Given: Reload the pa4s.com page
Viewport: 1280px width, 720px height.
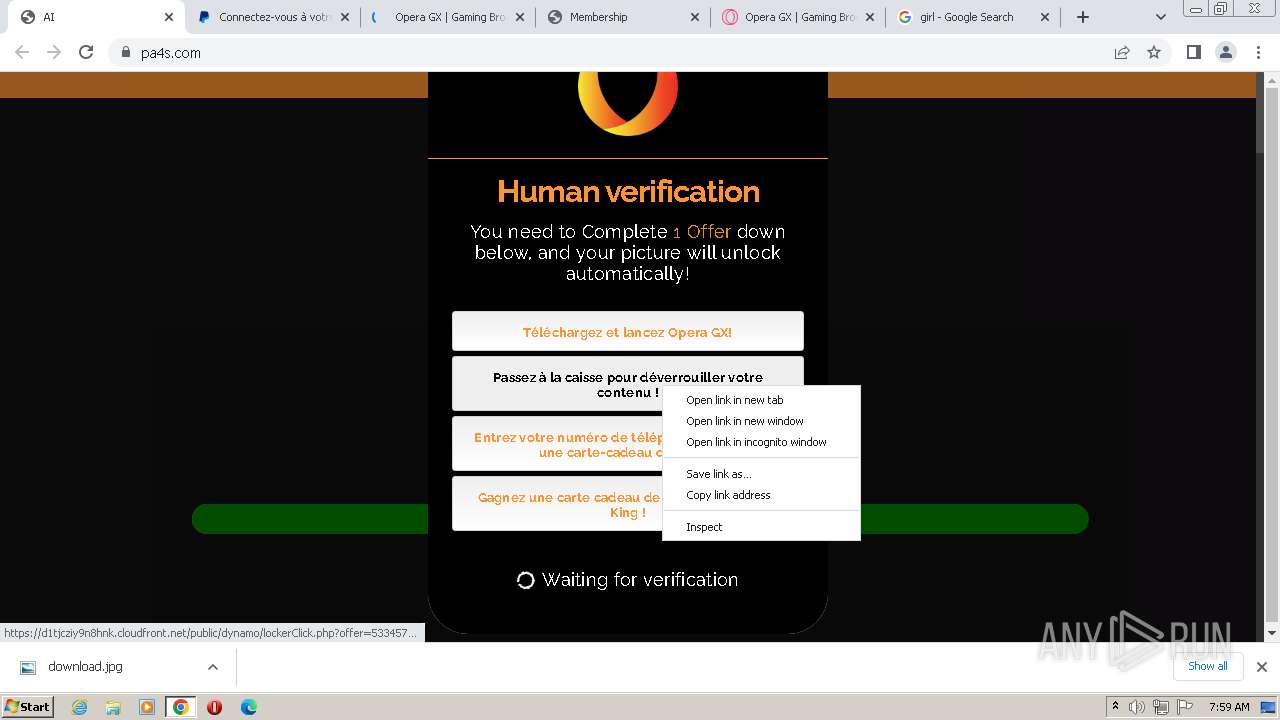Looking at the screenshot, I should (x=86, y=52).
